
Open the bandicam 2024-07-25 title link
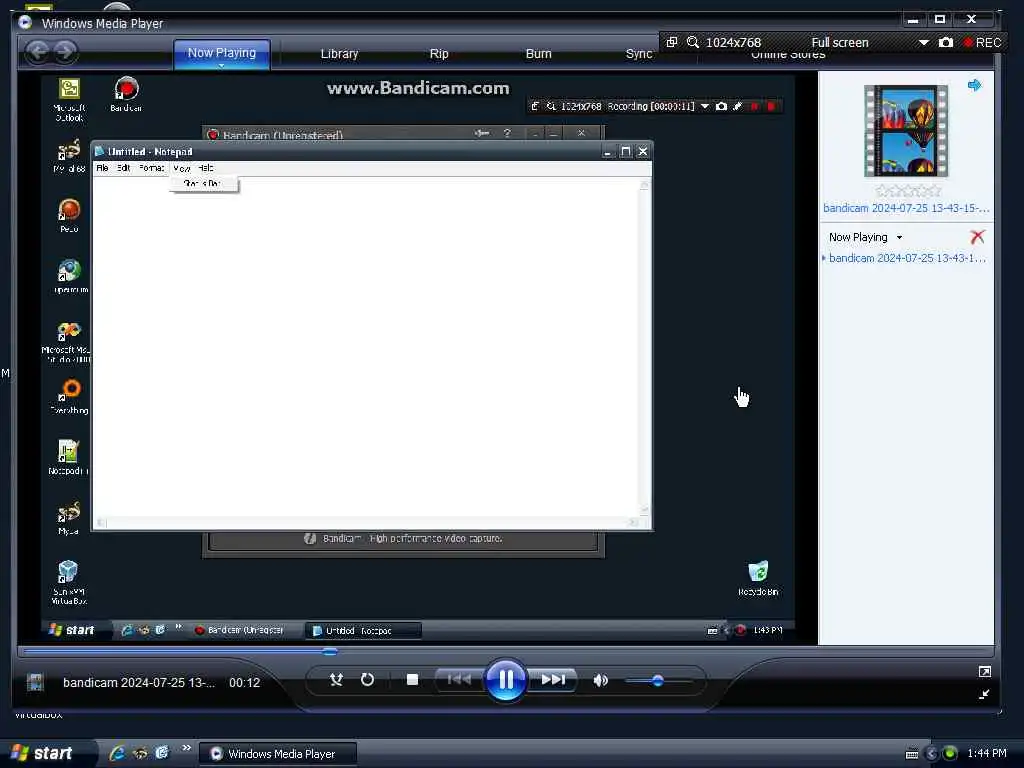[906, 208]
